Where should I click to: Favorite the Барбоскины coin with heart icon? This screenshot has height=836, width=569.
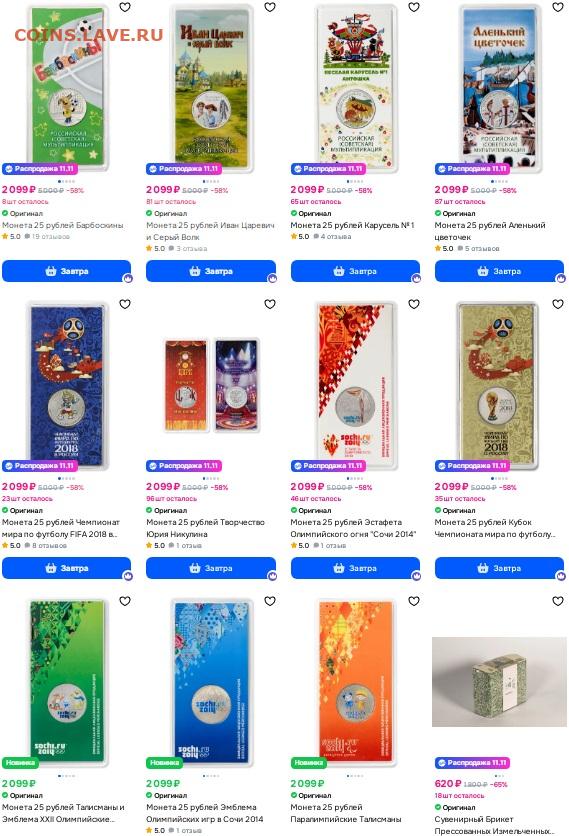125,7
